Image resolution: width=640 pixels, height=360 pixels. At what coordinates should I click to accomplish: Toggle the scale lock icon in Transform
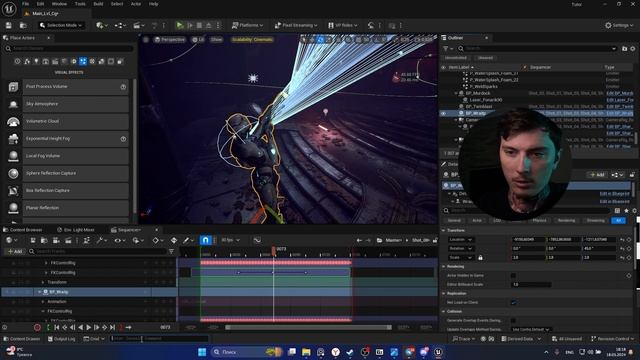pos(480,258)
